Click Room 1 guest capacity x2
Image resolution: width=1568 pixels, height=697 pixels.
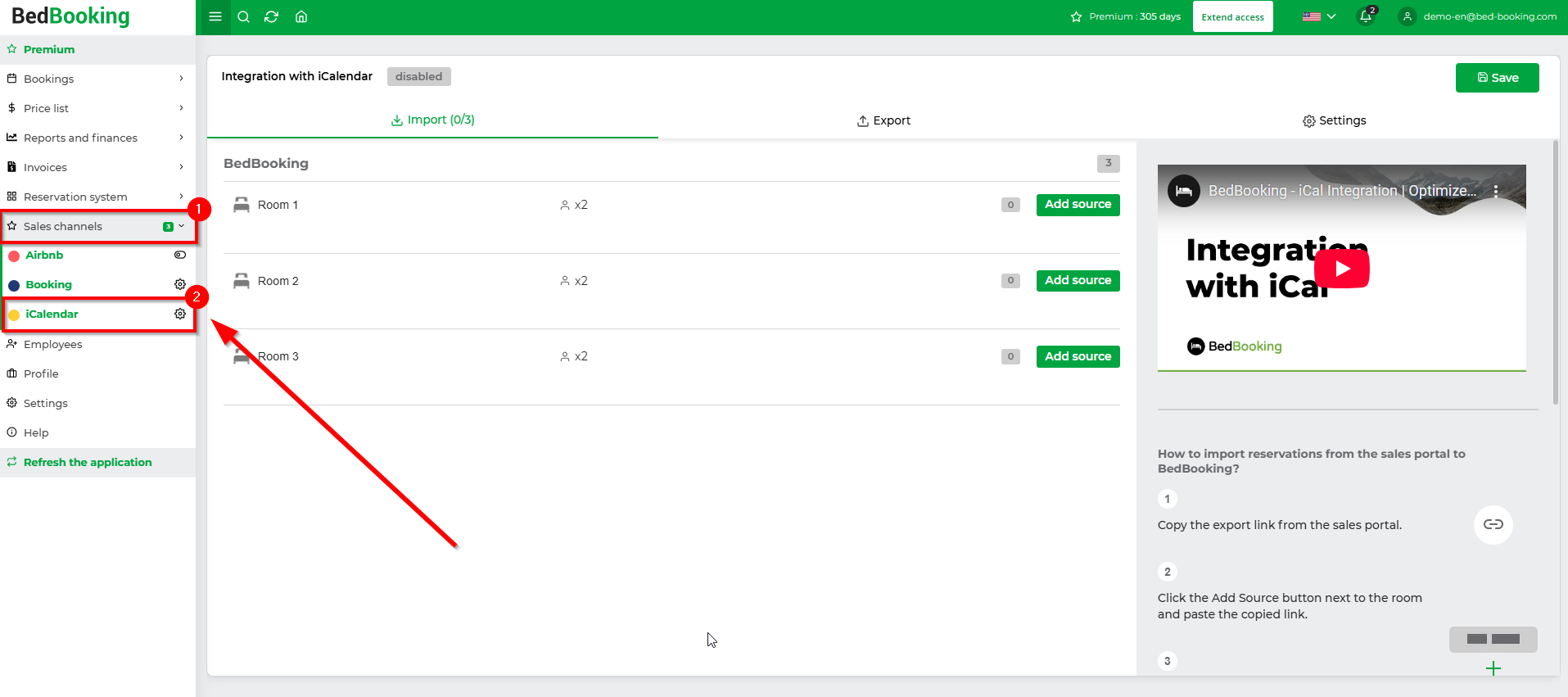(x=574, y=205)
